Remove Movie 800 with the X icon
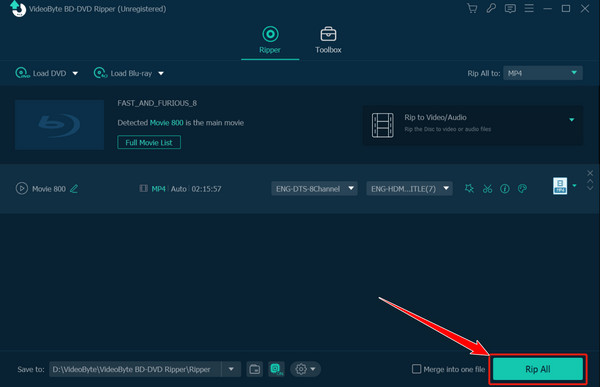Viewport: 600px width, 387px height. pos(590,173)
